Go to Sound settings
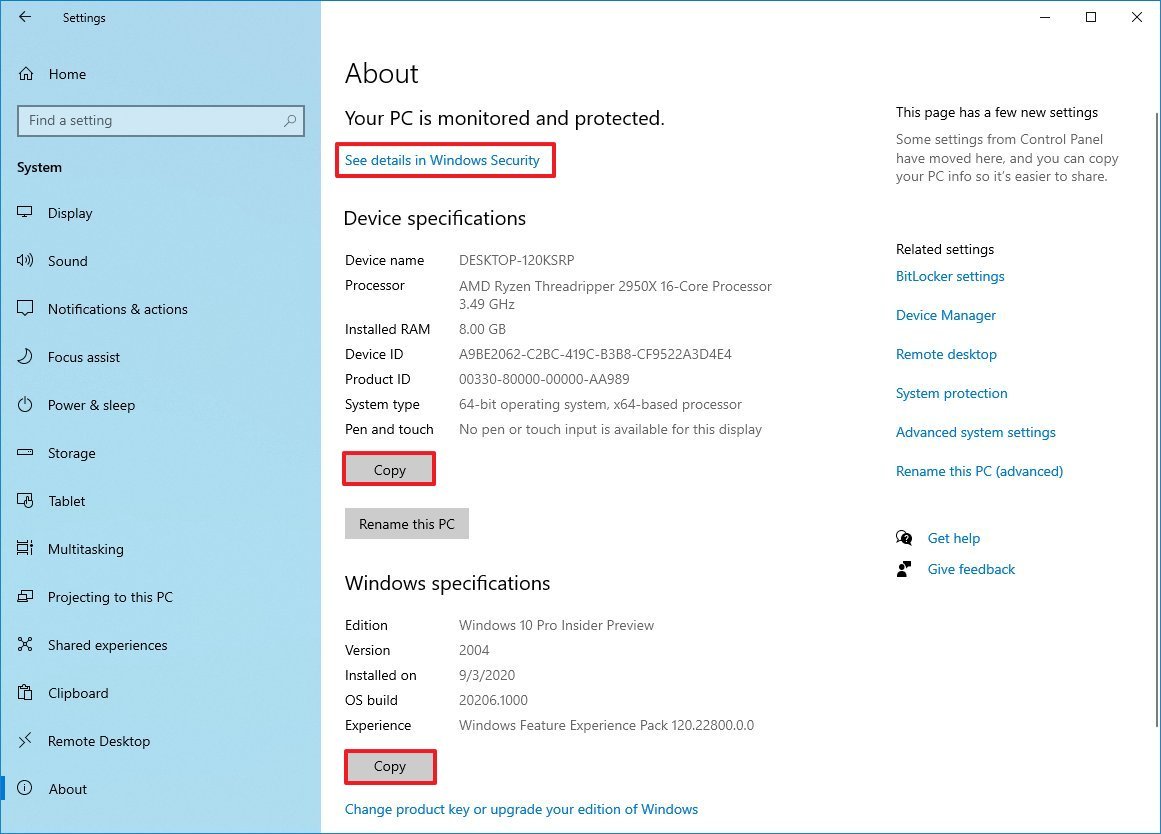This screenshot has height=834, width=1161. coord(67,261)
